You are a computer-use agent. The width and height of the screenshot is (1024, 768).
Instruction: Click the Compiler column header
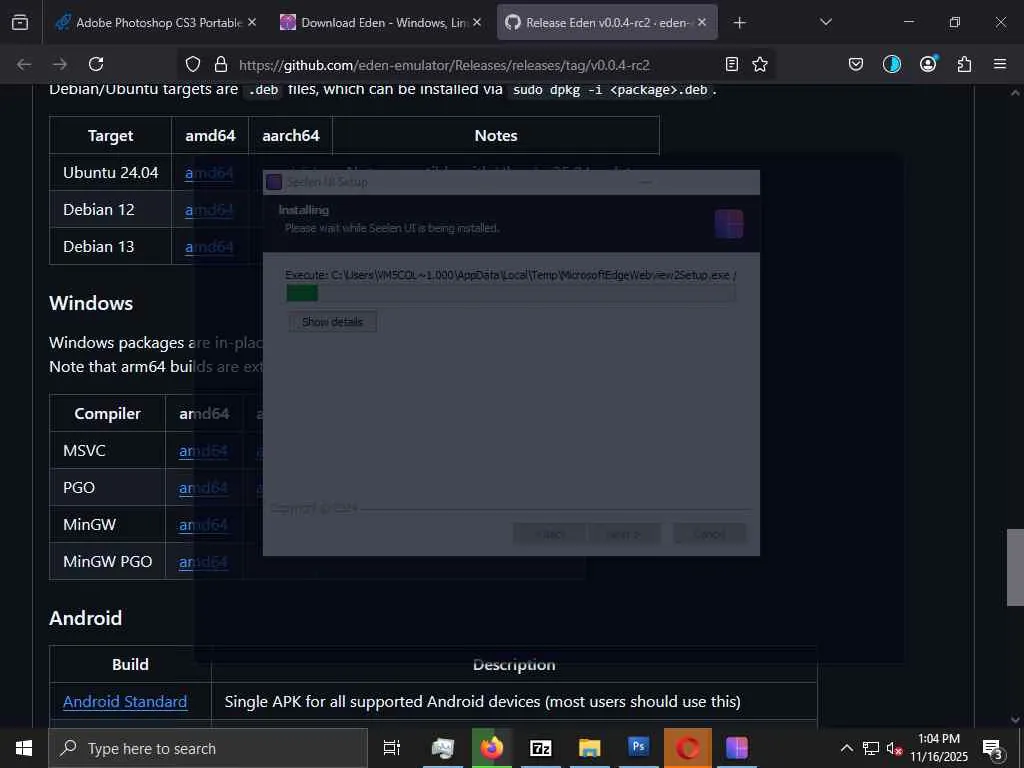coord(107,413)
